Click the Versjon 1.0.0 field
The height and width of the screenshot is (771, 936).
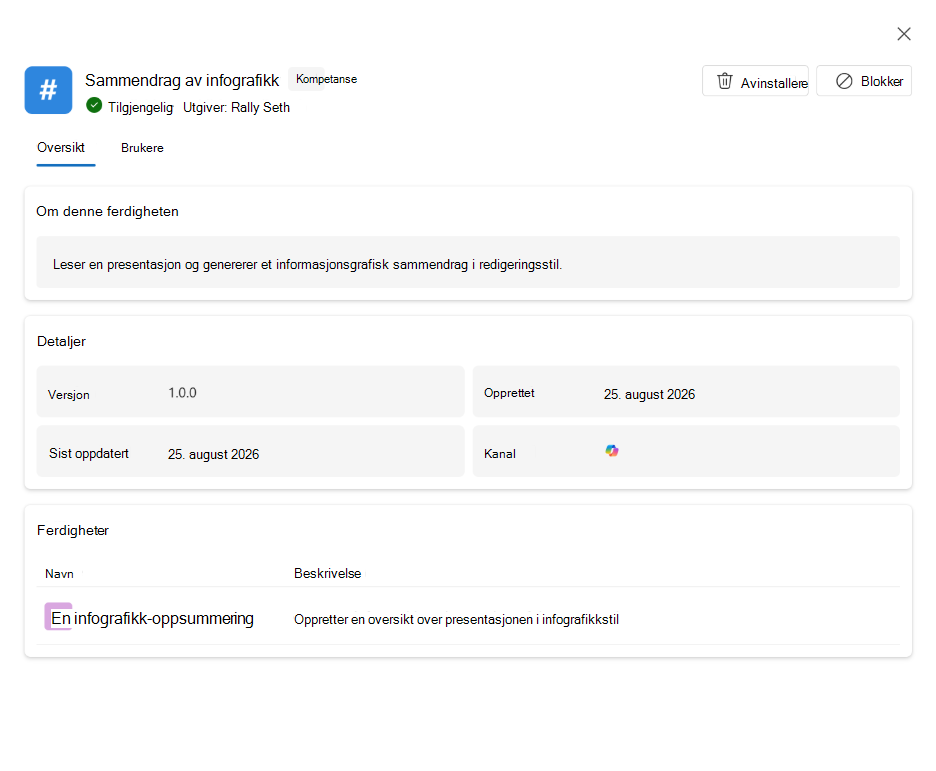pos(250,392)
